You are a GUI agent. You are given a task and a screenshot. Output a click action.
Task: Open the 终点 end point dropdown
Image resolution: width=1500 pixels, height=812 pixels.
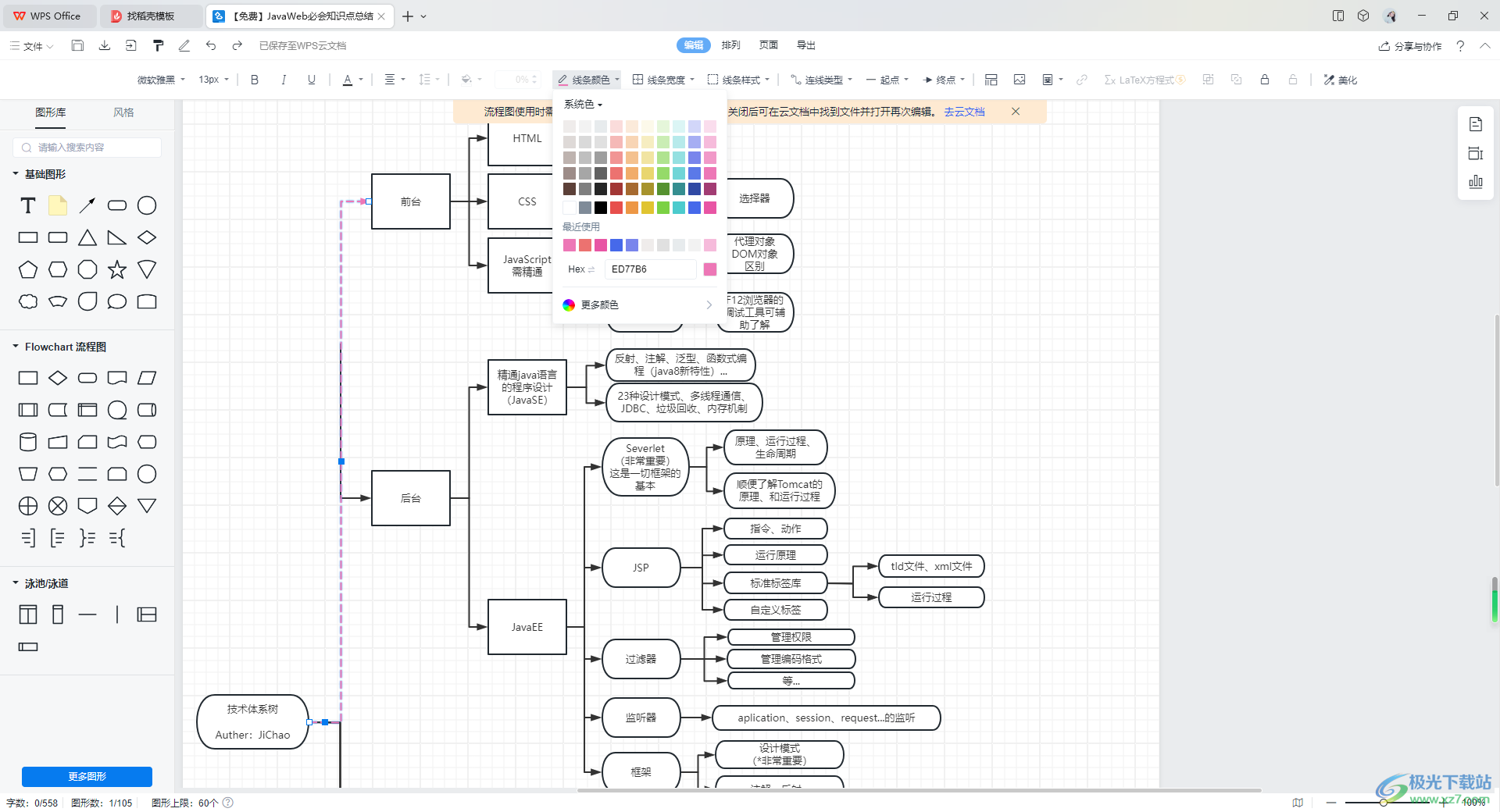point(944,80)
